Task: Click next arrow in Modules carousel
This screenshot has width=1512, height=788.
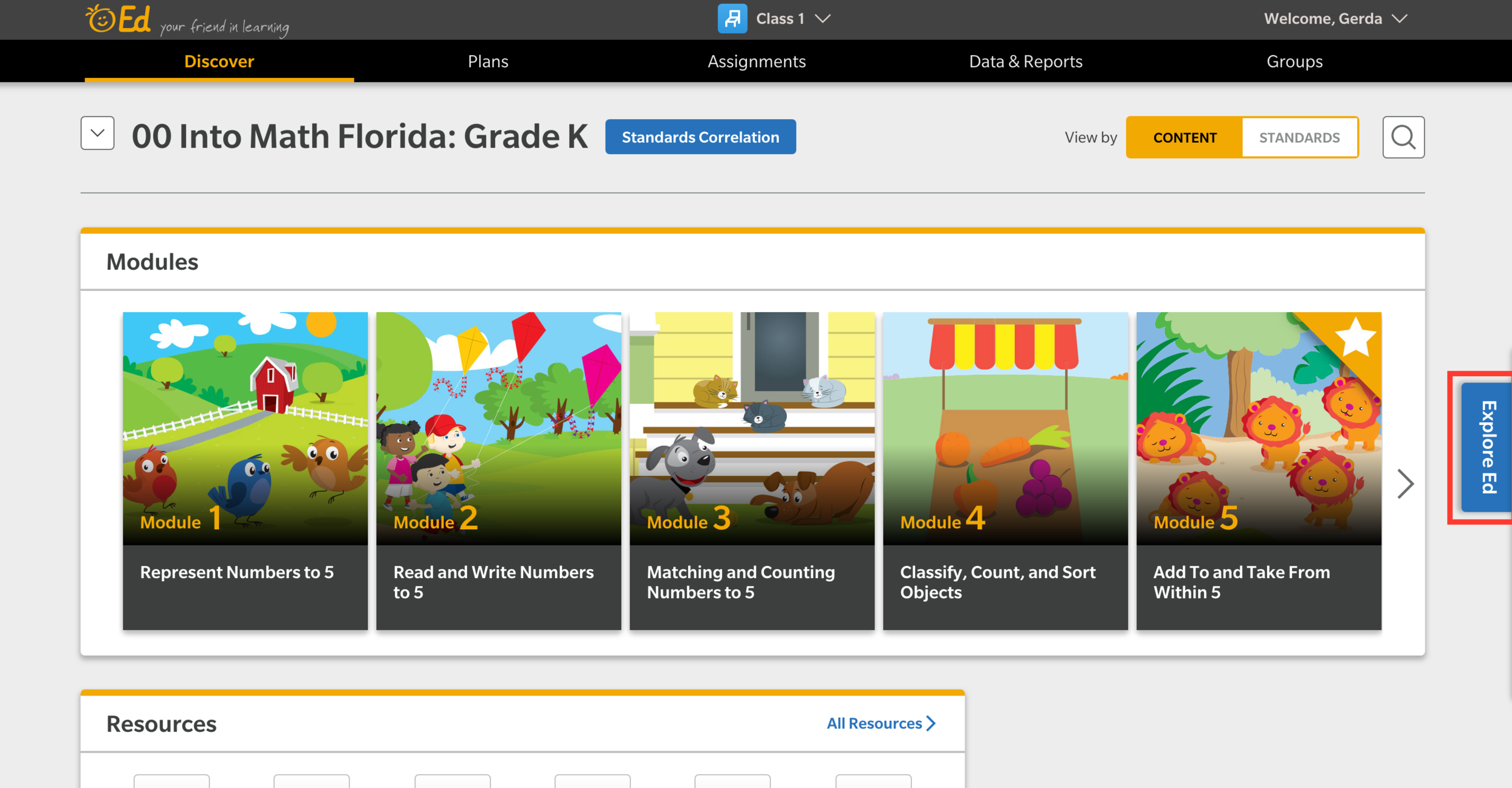Action: (x=1405, y=483)
